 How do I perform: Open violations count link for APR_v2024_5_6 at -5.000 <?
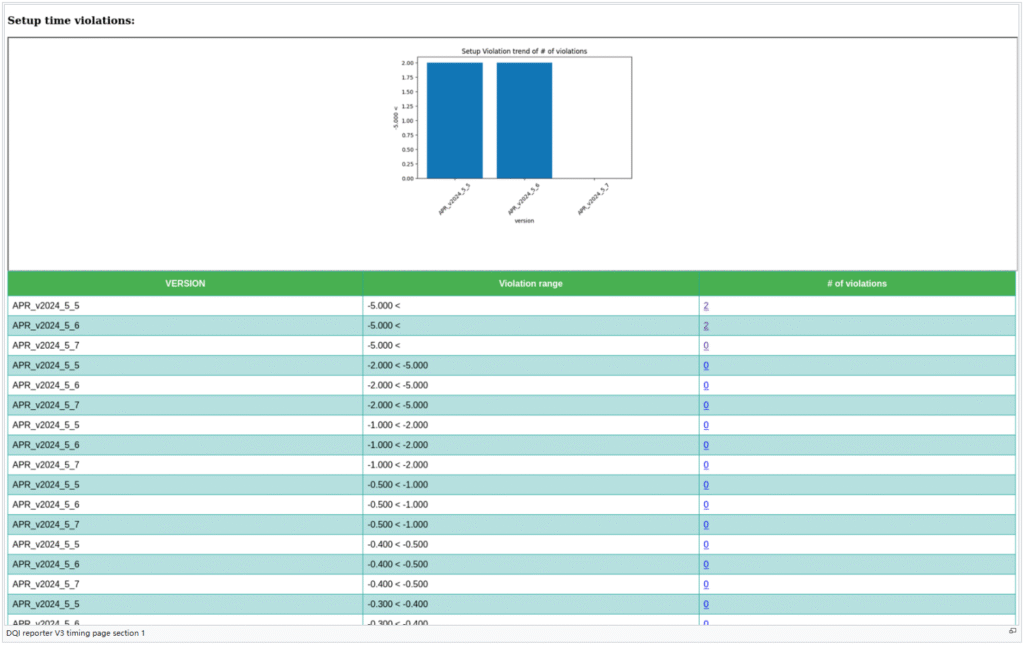click(x=706, y=326)
